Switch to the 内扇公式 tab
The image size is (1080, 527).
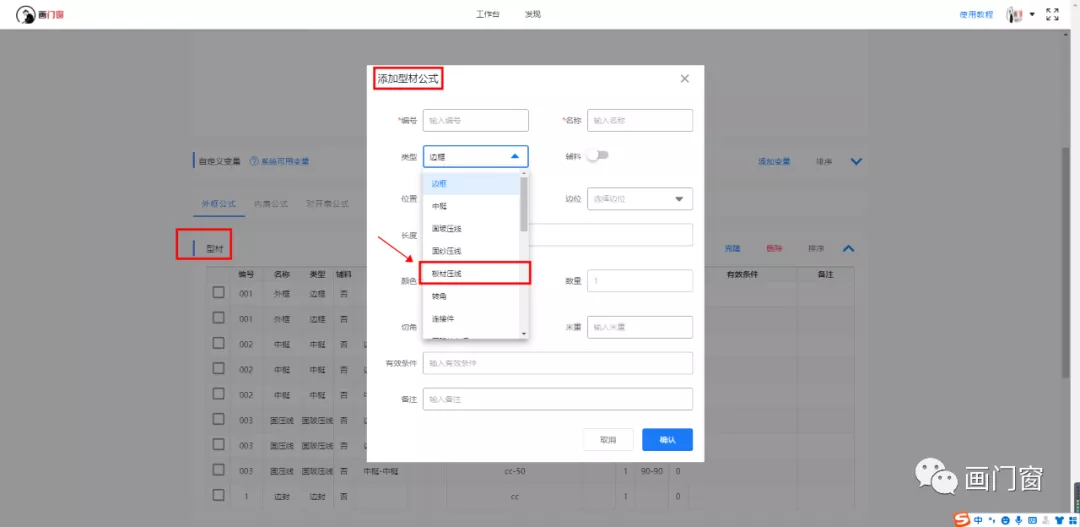[270, 204]
